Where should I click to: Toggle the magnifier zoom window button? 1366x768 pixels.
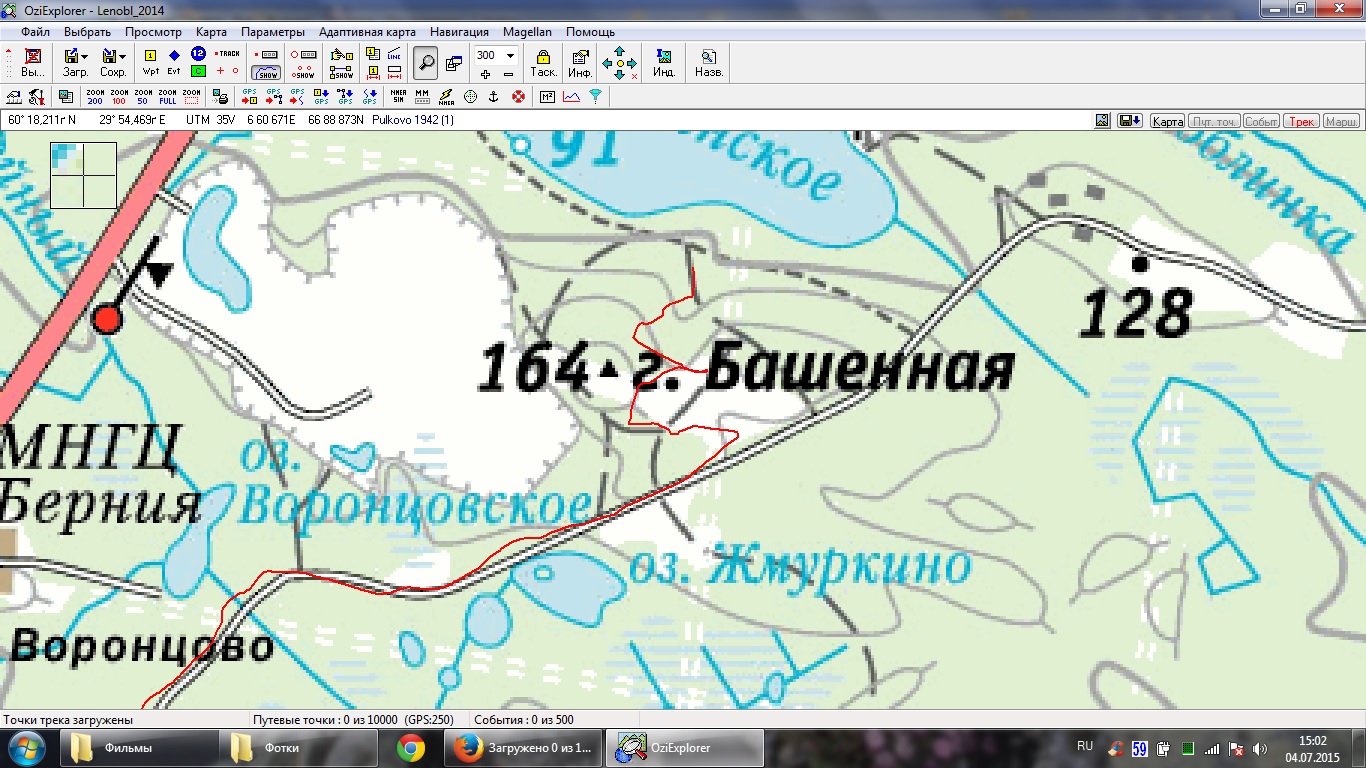pyautogui.click(x=426, y=63)
